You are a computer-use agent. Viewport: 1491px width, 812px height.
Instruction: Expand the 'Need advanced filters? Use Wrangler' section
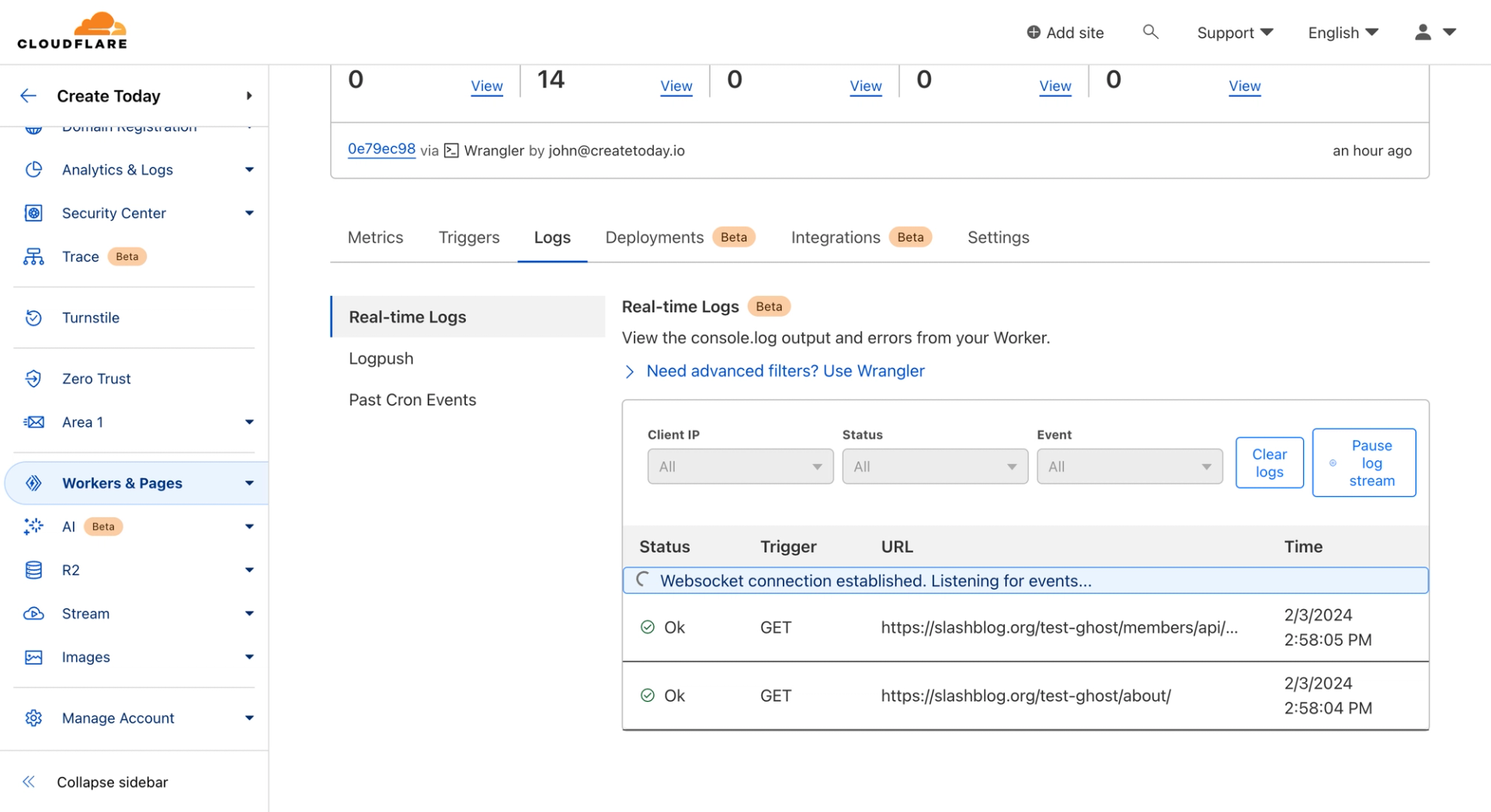pyautogui.click(x=784, y=371)
